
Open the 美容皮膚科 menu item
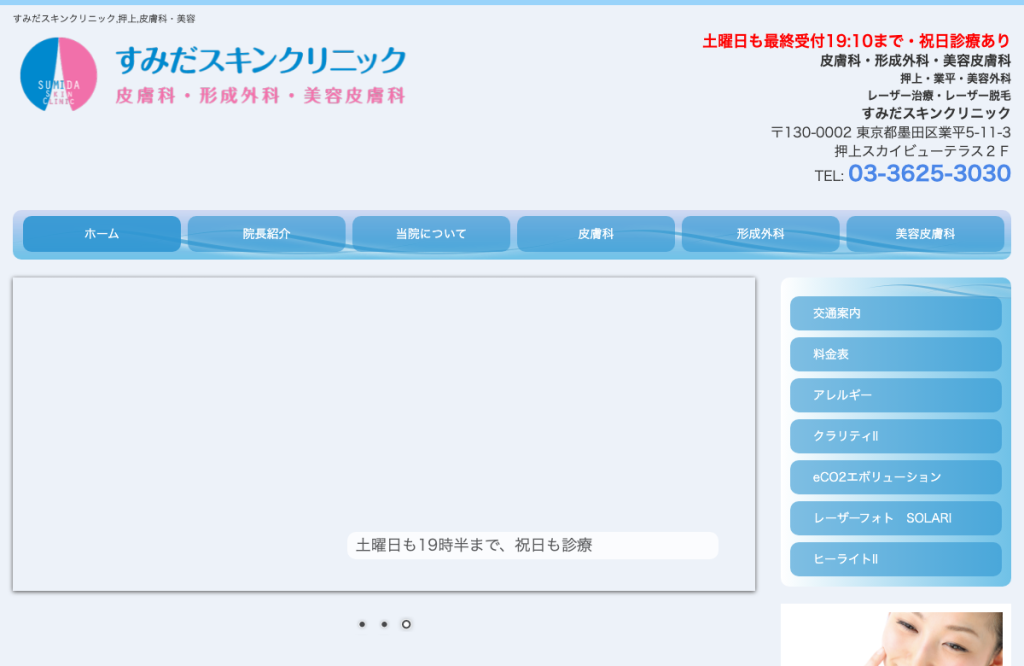(925, 234)
